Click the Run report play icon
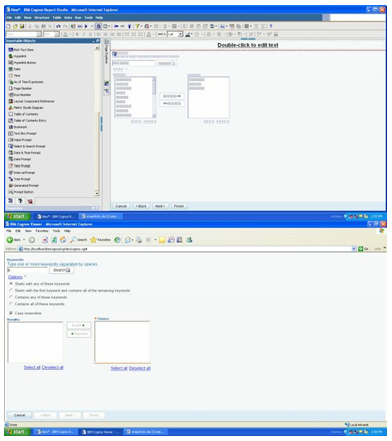The image size is (392, 441). [x=86, y=26]
